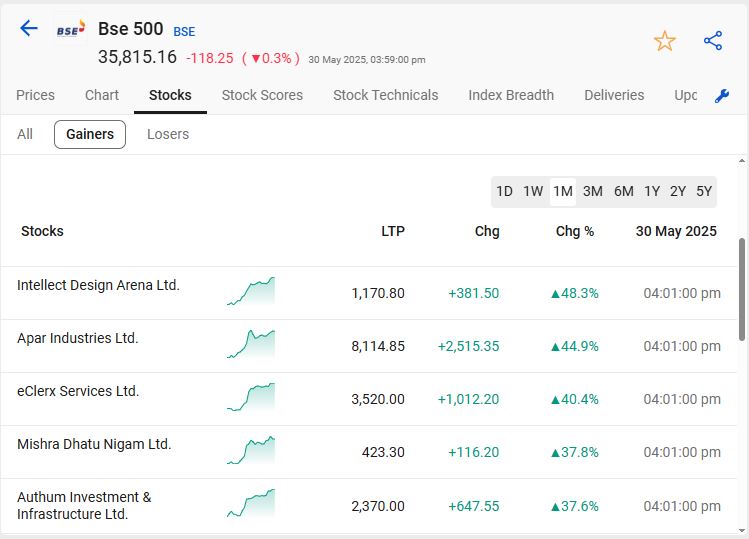Click eClerx Services trend sparkline

(x=250, y=398)
